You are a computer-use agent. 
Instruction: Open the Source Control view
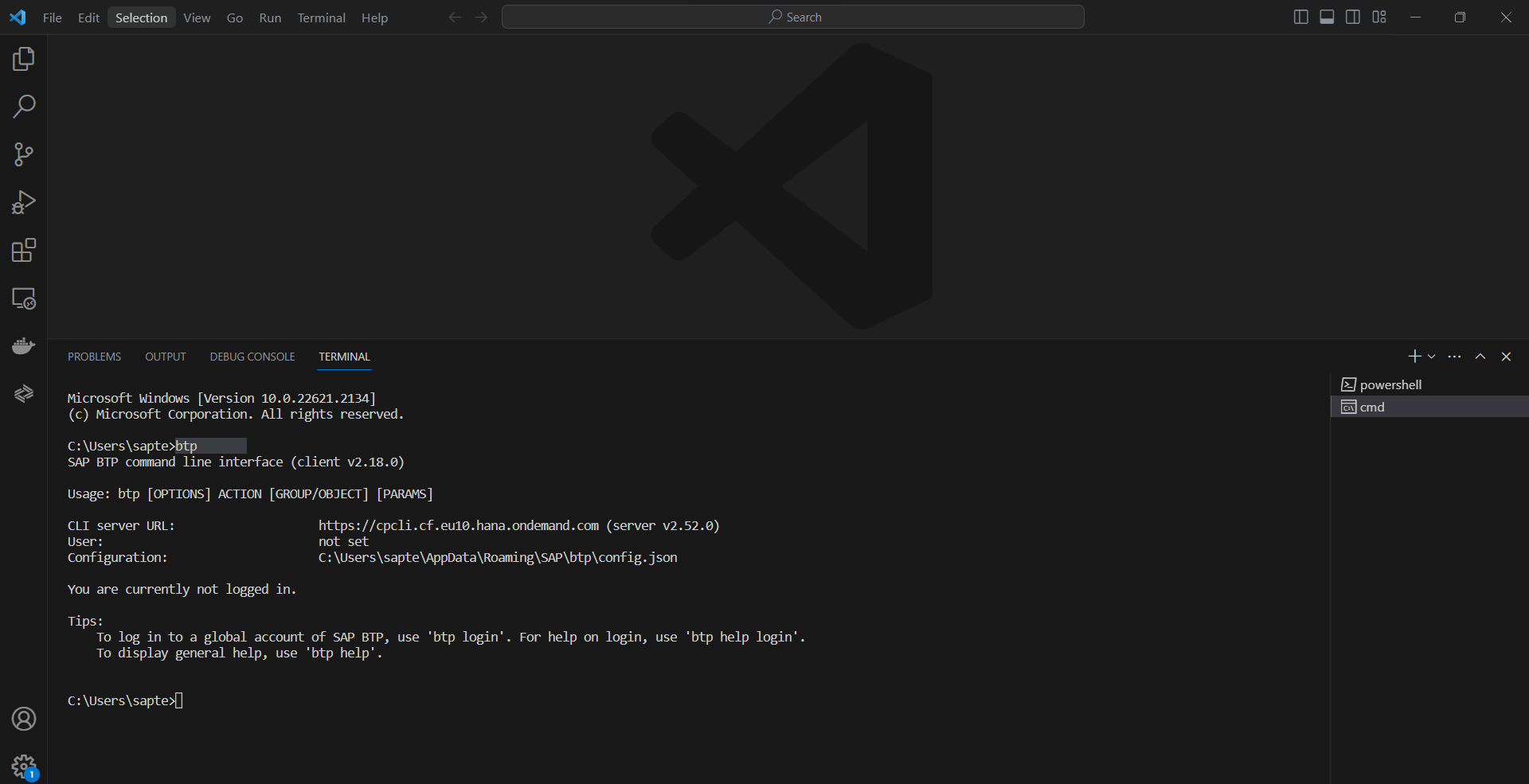click(24, 154)
